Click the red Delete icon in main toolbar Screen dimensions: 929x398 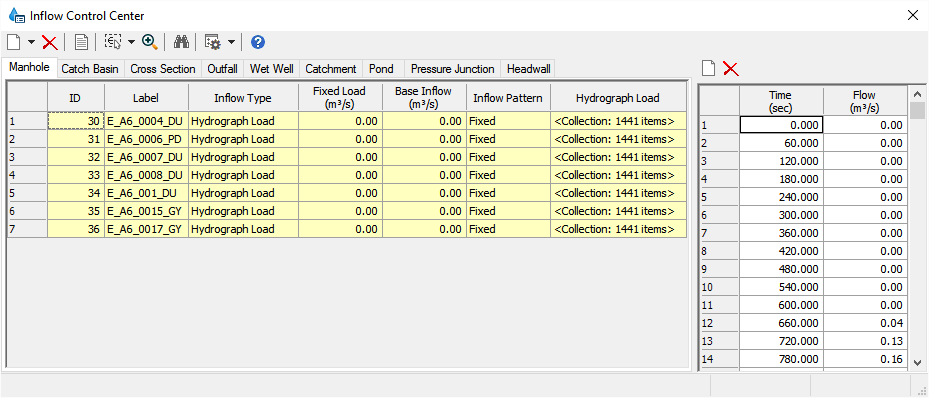50,42
